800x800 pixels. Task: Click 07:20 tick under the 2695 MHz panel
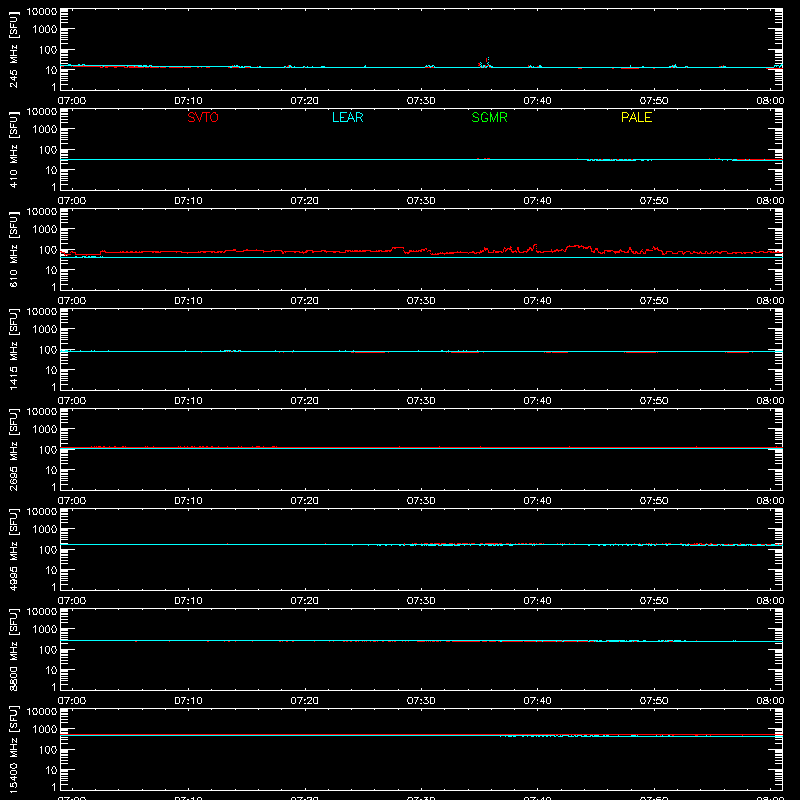click(305, 501)
